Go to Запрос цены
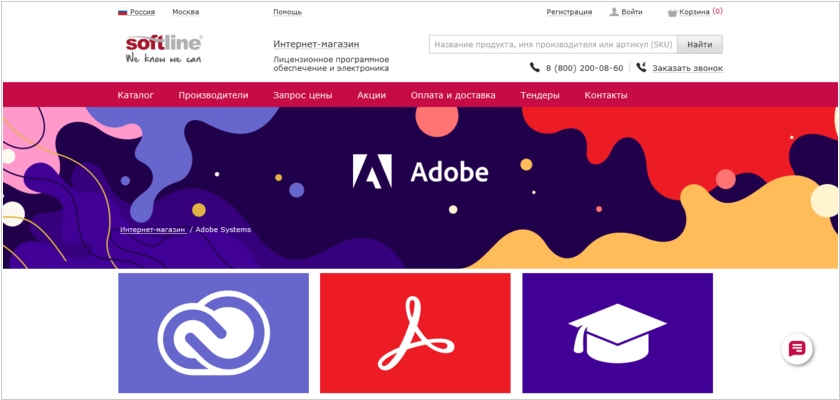This screenshot has width=840, height=400. click(303, 95)
